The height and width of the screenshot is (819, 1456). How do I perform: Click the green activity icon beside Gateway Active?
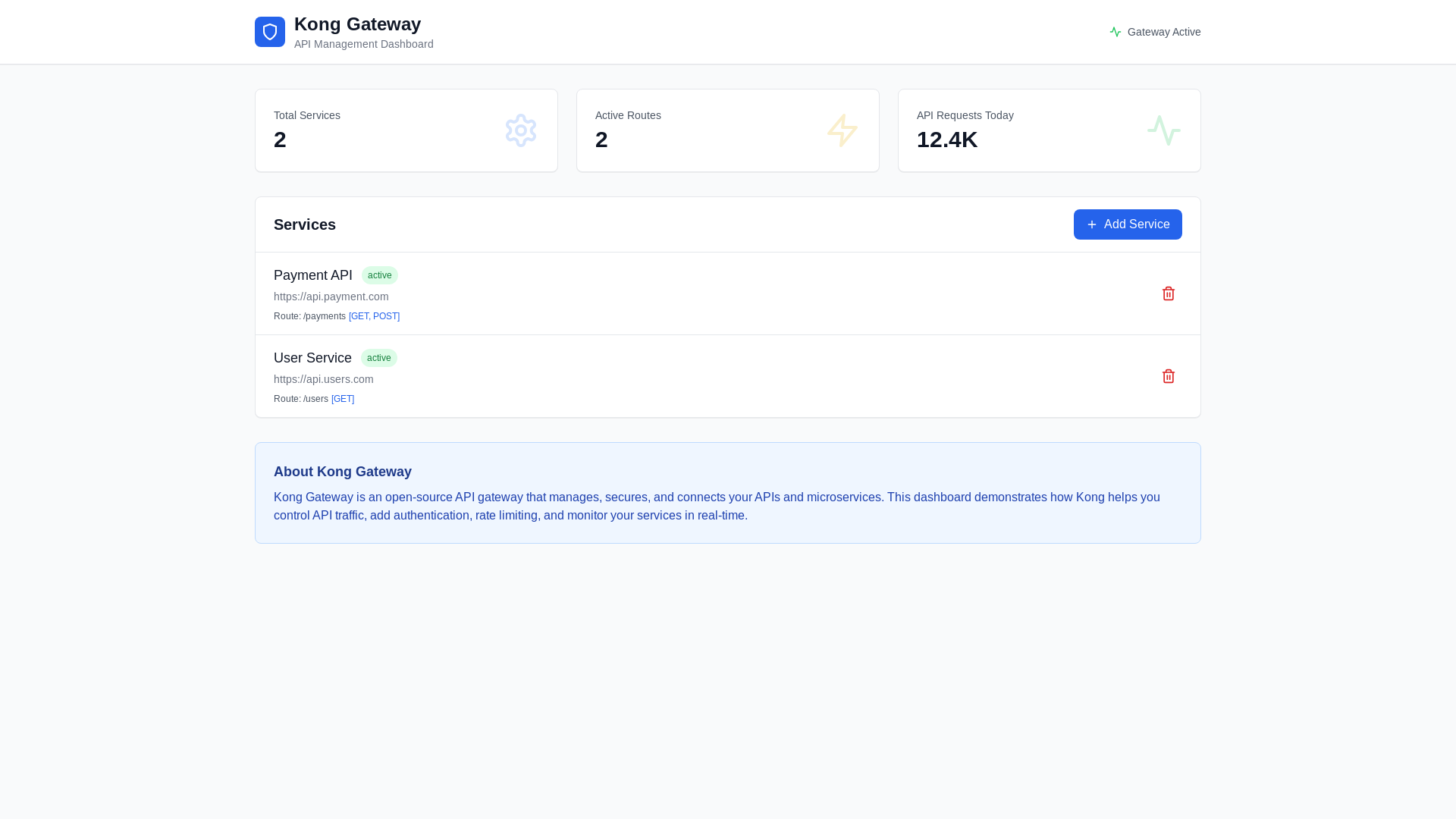coord(1116,32)
